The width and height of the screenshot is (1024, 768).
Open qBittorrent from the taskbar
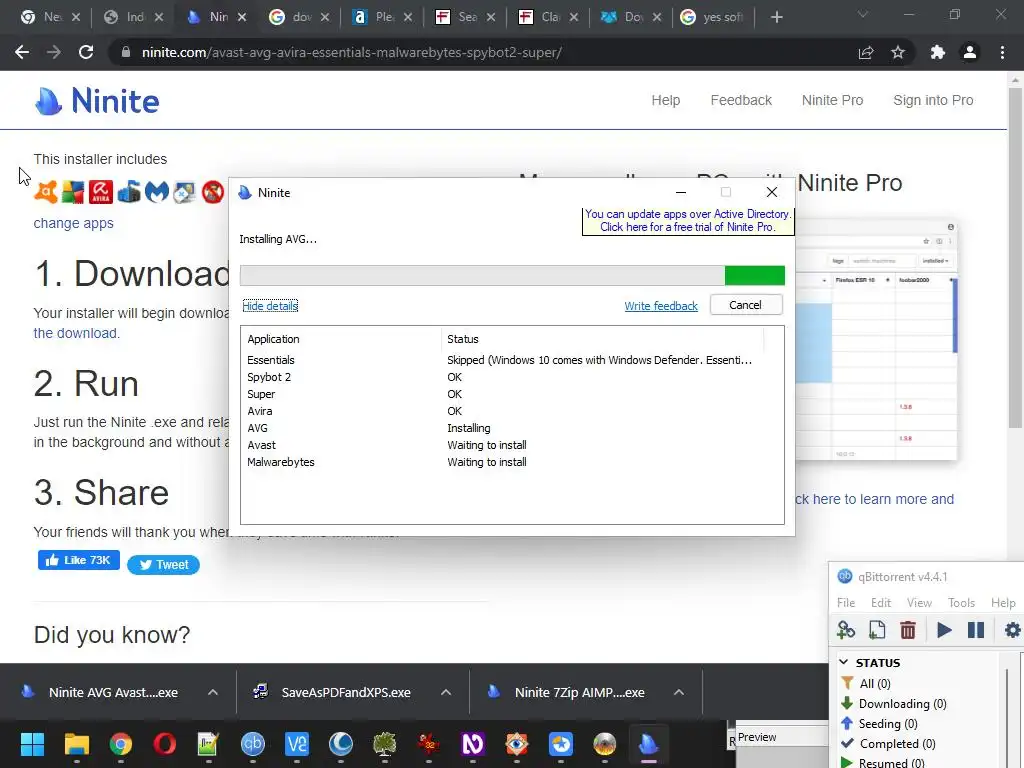pyautogui.click(x=253, y=744)
